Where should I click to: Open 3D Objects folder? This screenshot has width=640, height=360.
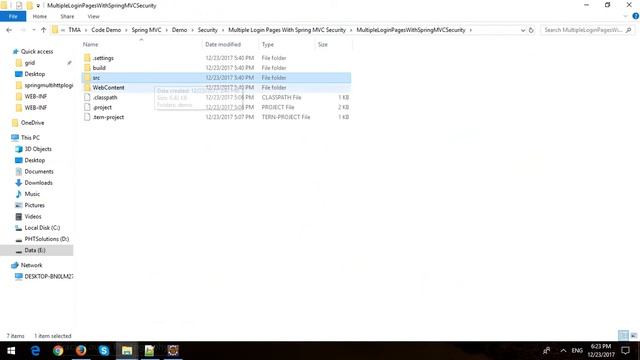(x=38, y=149)
